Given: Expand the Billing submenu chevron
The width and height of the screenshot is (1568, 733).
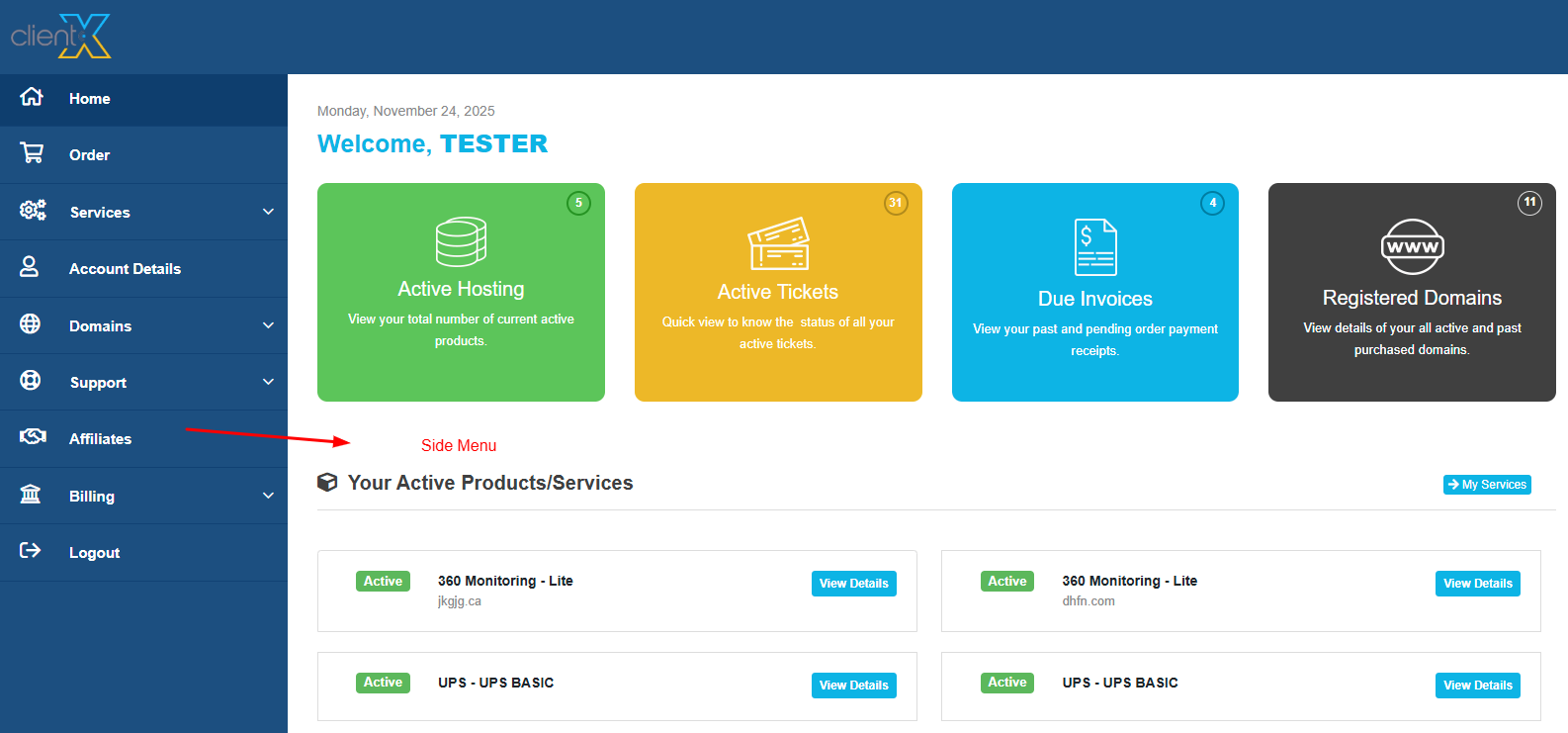Looking at the screenshot, I should tap(268, 496).
